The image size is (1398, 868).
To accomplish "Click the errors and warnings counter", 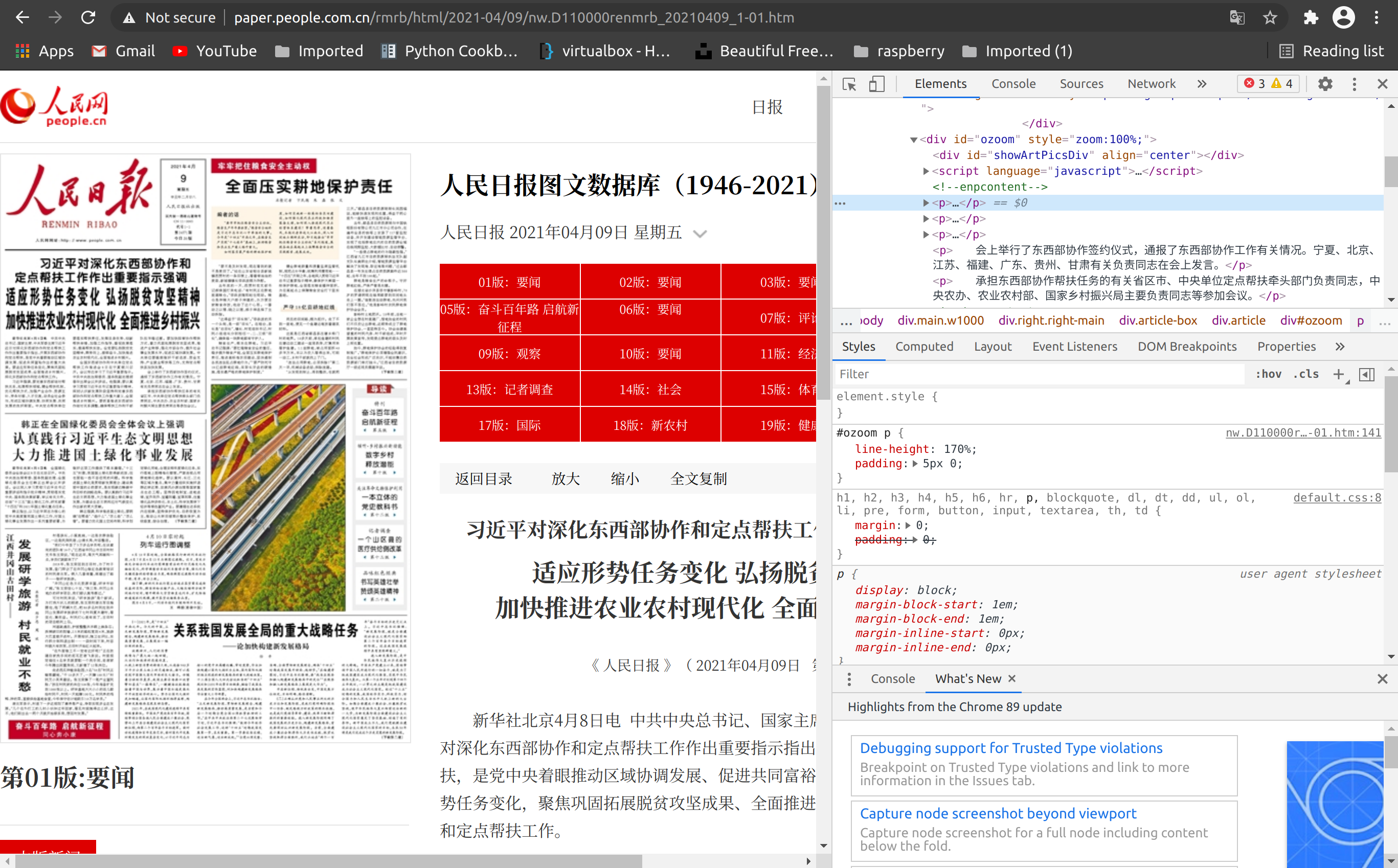I will 1268,84.
